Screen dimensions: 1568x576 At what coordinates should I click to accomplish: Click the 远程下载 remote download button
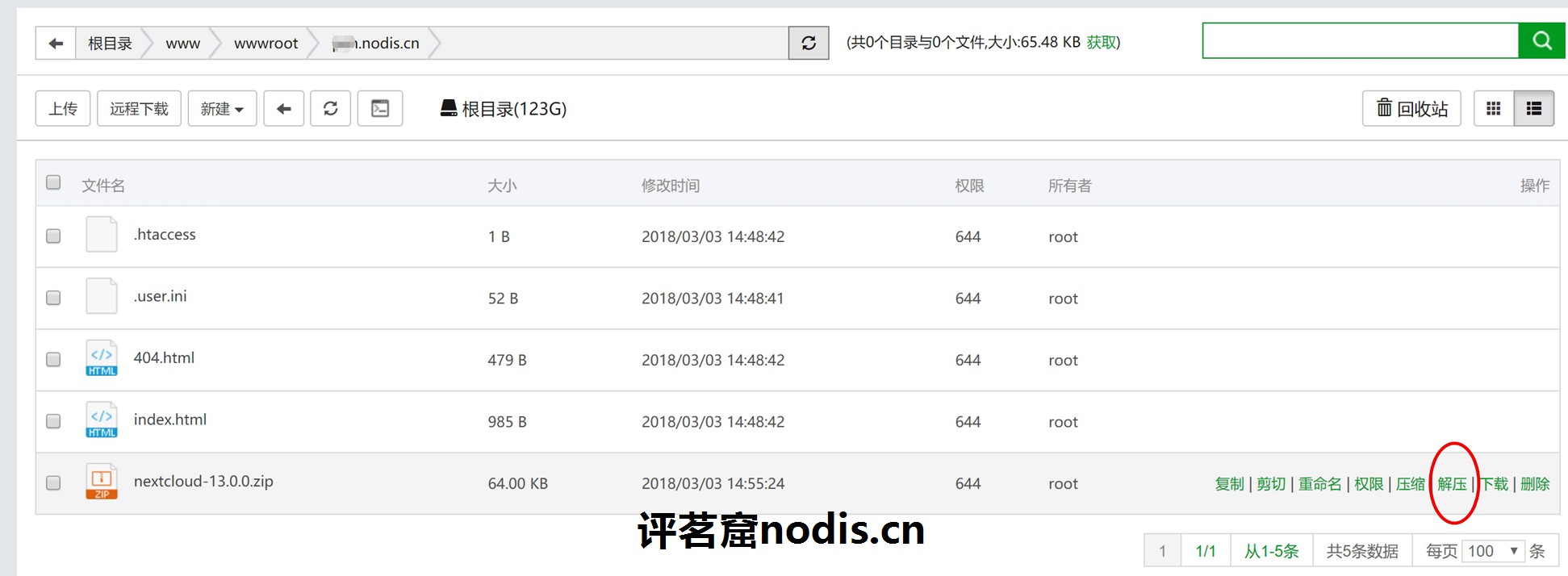point(139,108)
